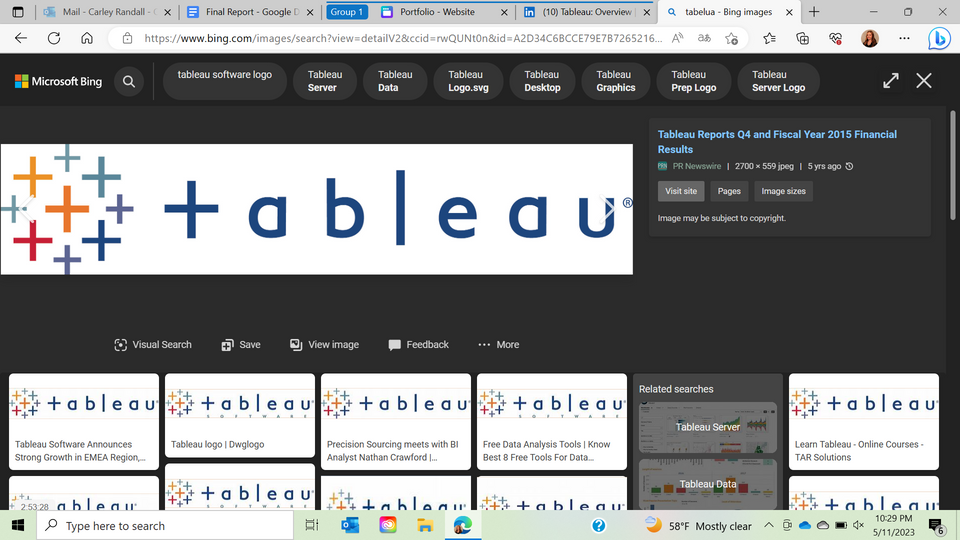Click the Bing search magnifier icon

[x=129, y=81]
